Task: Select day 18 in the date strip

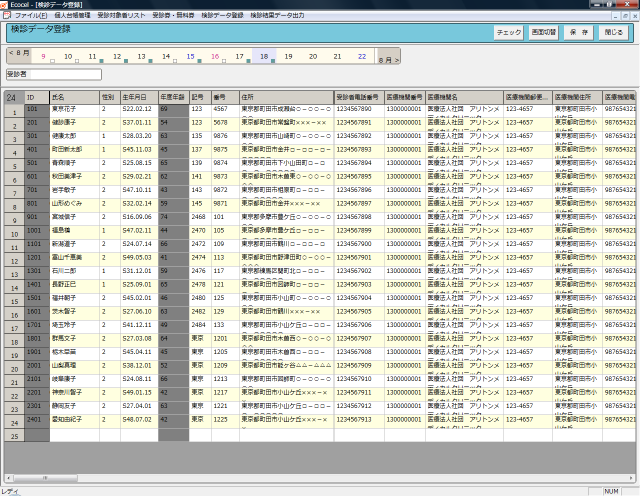Action: coord(263,56)
